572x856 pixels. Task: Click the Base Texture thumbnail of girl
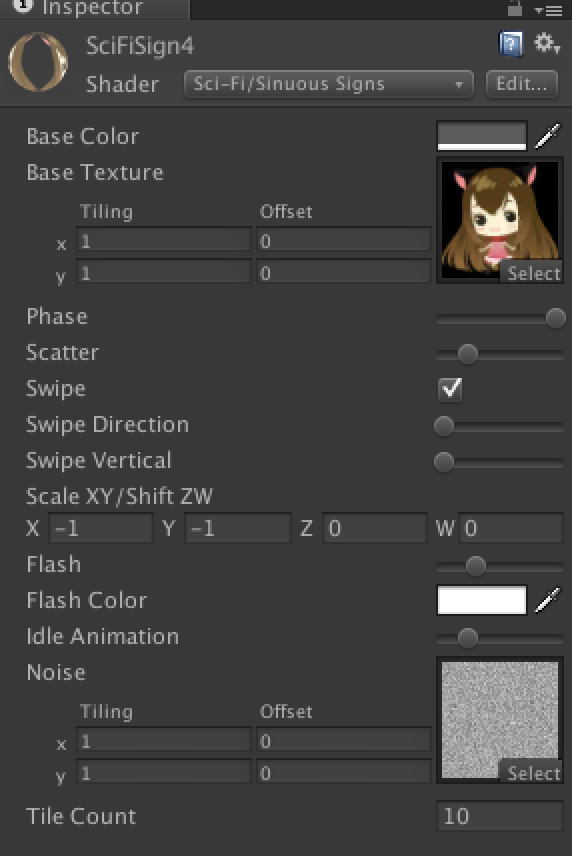499,219
